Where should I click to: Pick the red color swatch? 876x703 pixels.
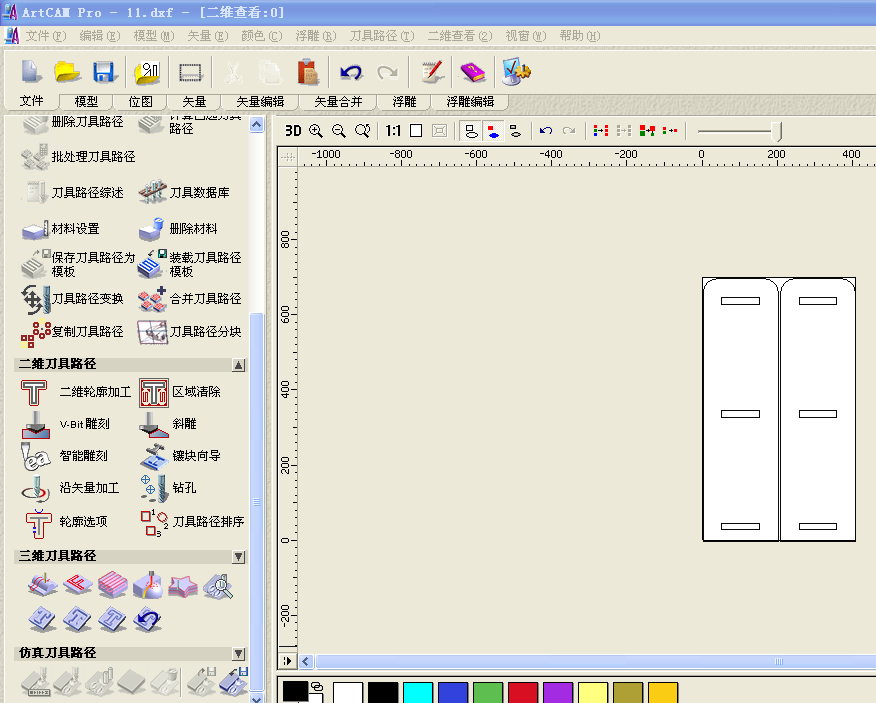[x=523, y=693]
